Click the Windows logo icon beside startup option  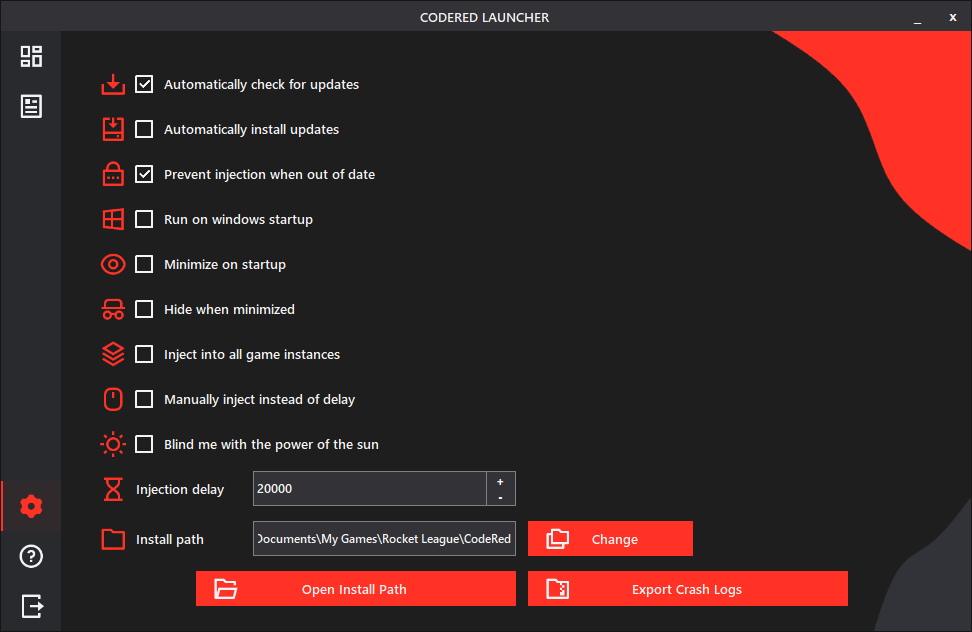113,219
